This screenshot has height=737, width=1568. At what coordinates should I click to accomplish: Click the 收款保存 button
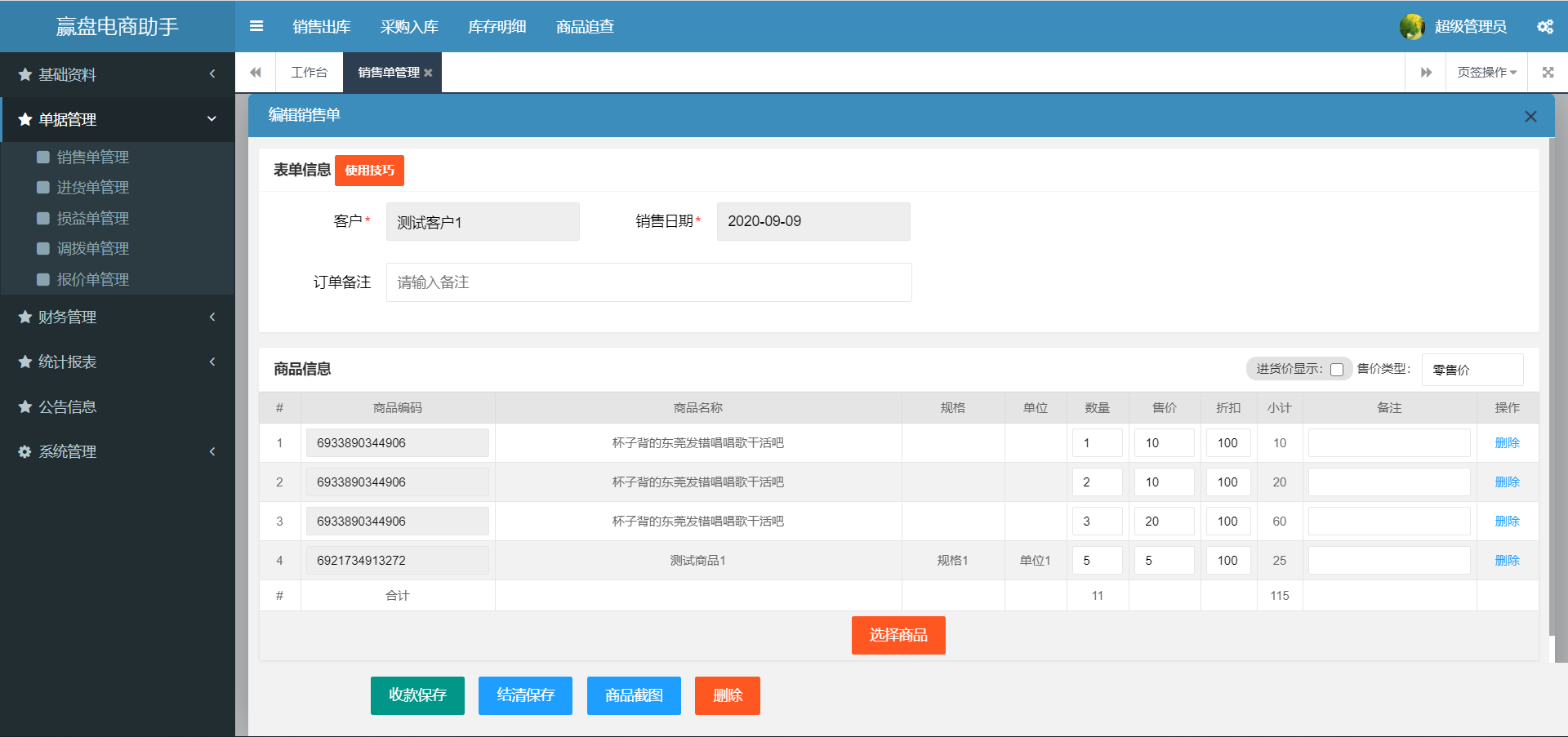coord(417,695)
